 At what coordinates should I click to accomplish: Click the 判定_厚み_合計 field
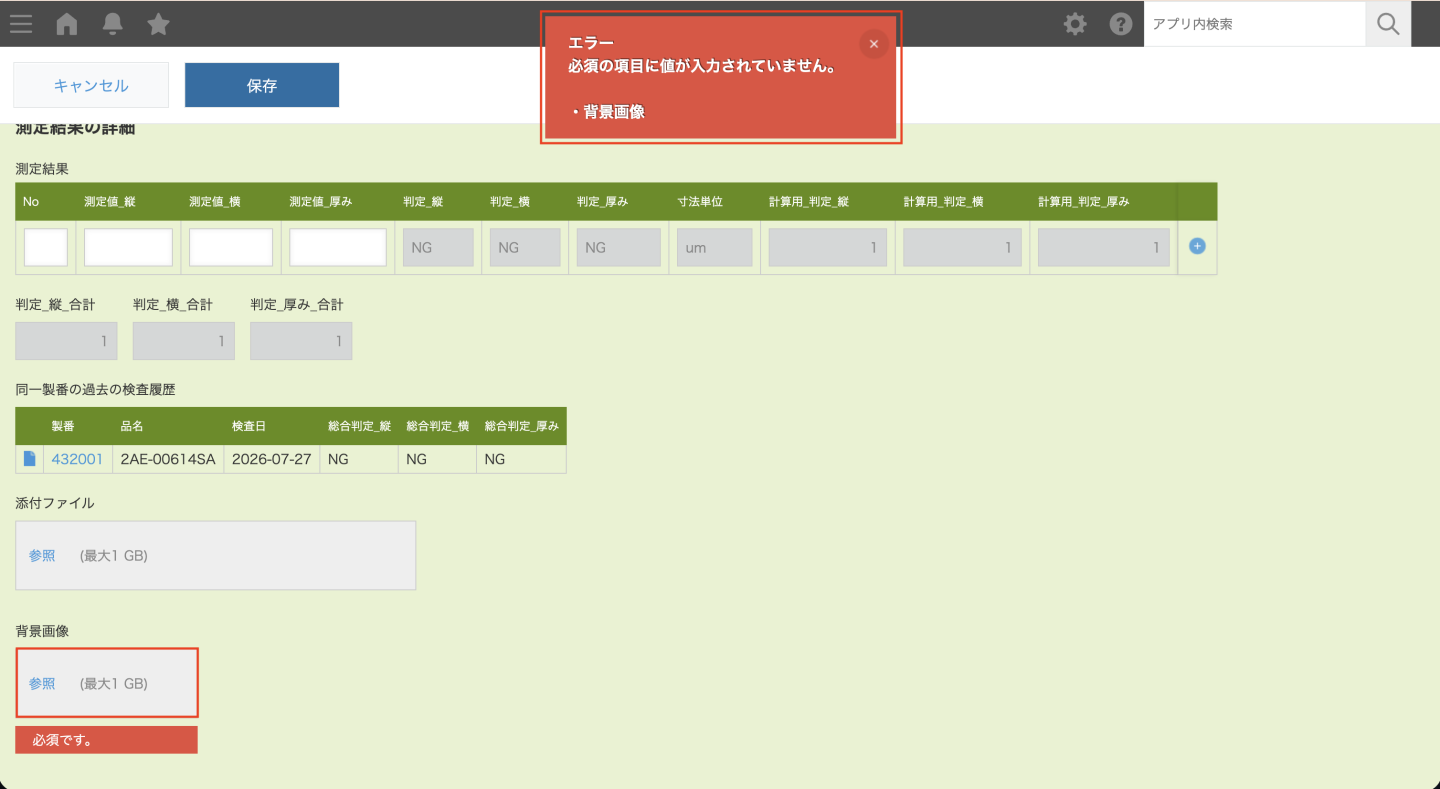coord(301,341)
